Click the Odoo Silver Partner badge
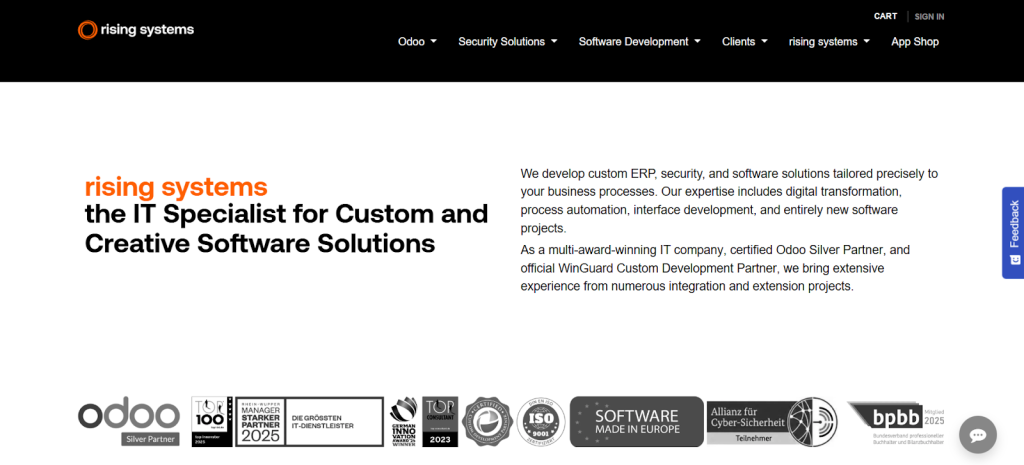1024x465 pixels. [x=129, y=421]
